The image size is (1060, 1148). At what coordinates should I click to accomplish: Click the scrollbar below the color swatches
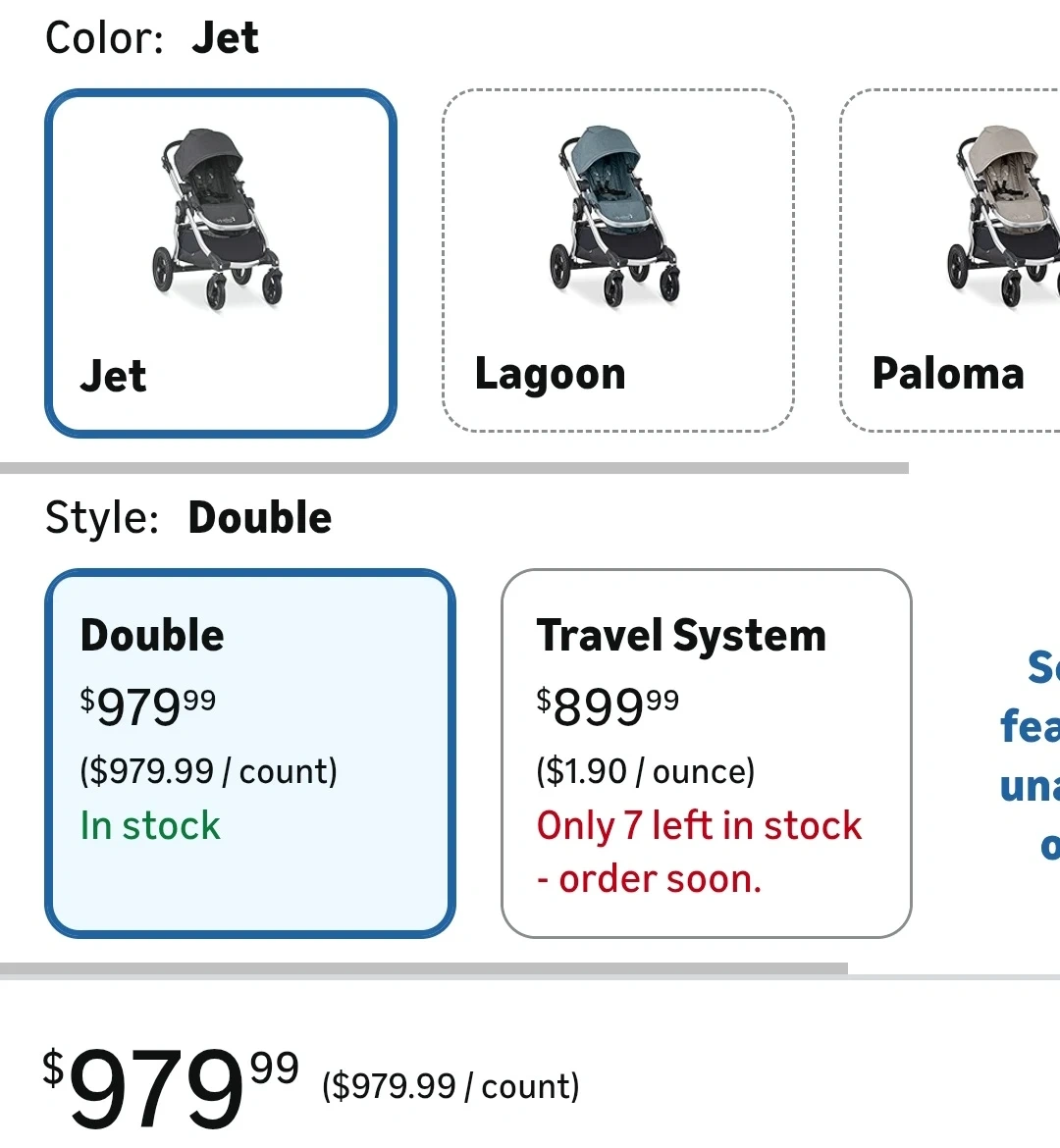point(453,468)
